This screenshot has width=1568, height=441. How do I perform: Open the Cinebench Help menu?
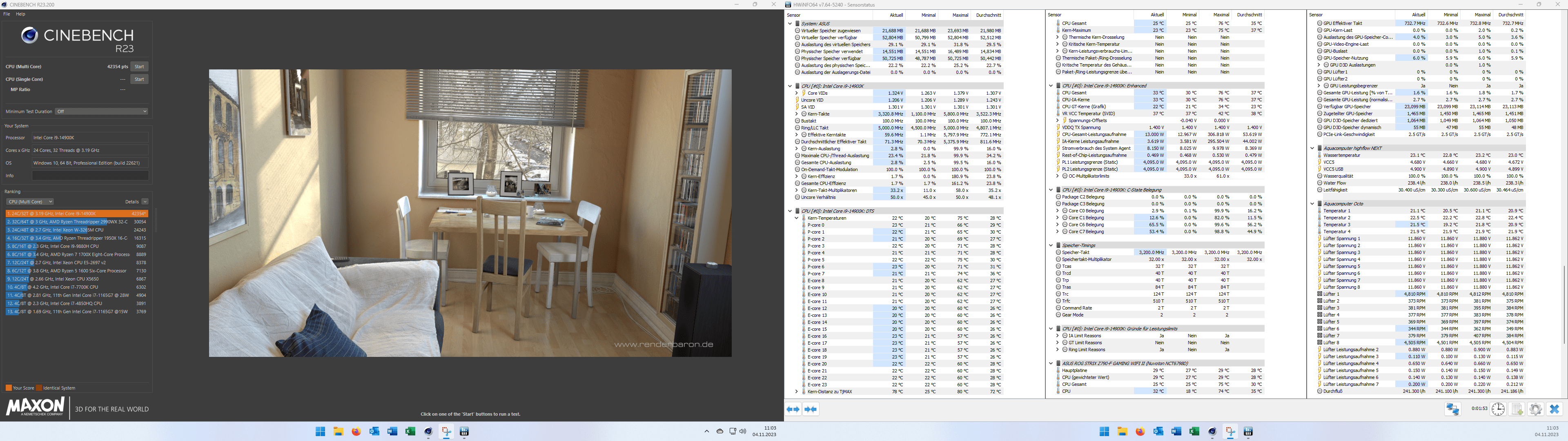[21, 13]
